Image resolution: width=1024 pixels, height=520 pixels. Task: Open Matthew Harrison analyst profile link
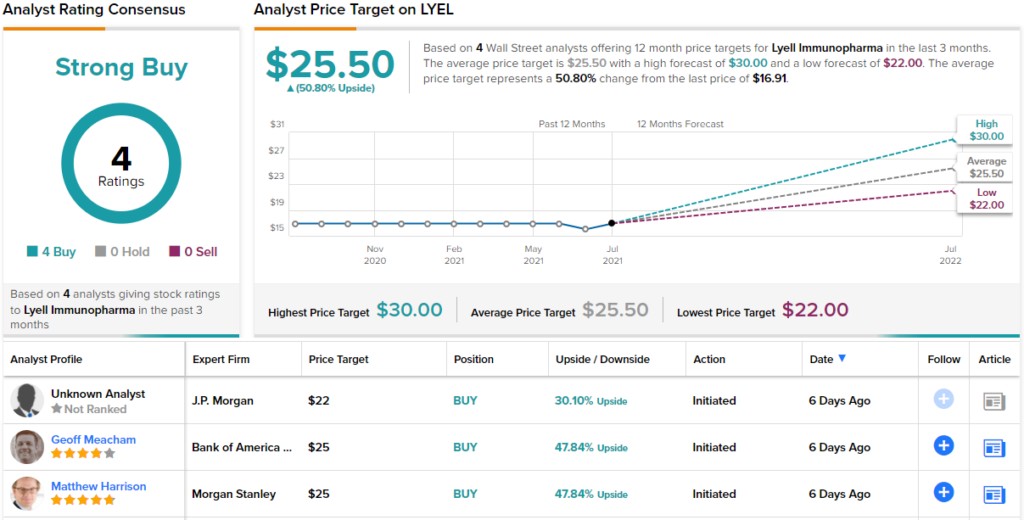pyautogui.click(x=98, y=486)
